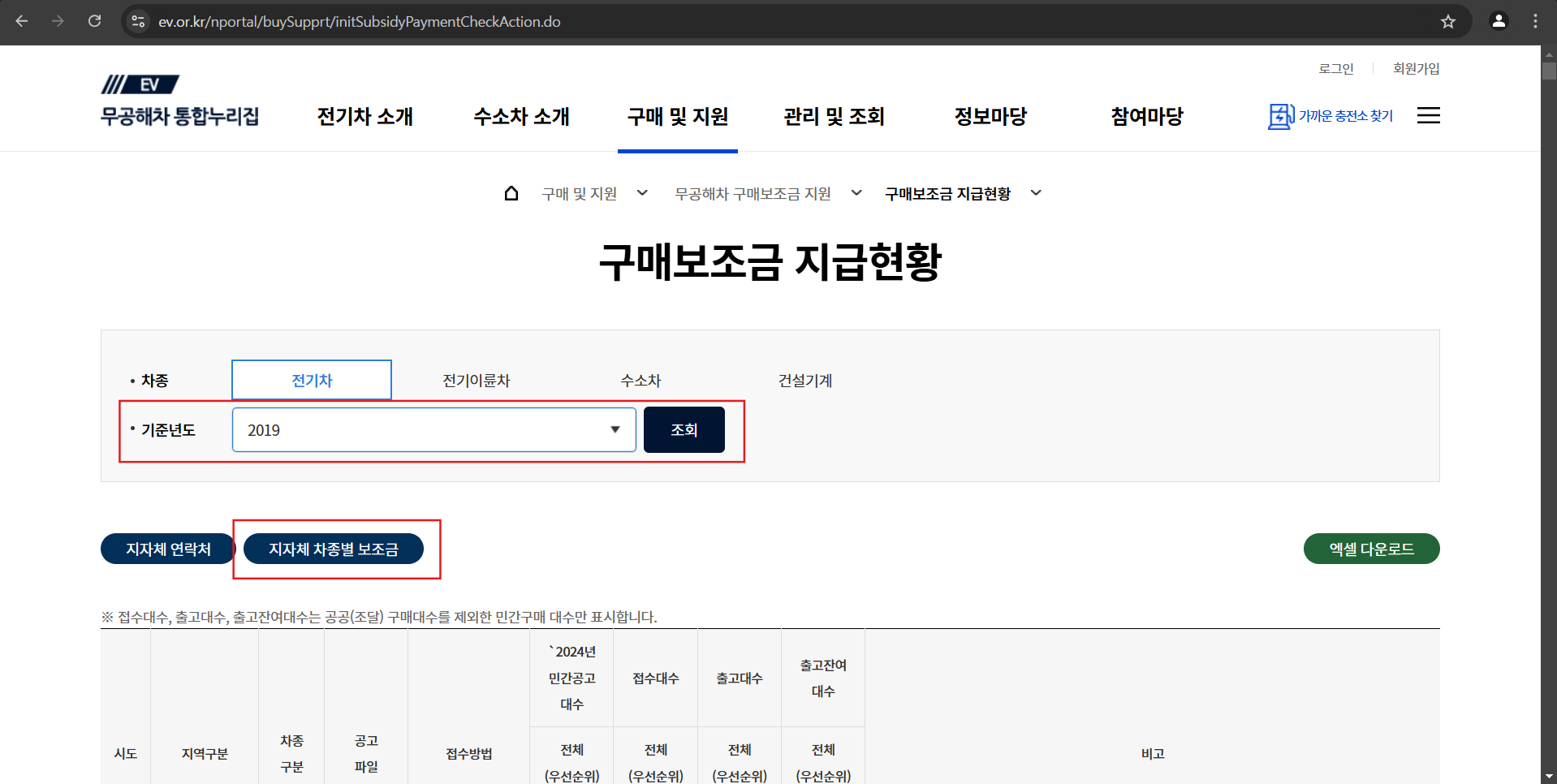Open the hamburger full menu icon

click(1429, 115)
